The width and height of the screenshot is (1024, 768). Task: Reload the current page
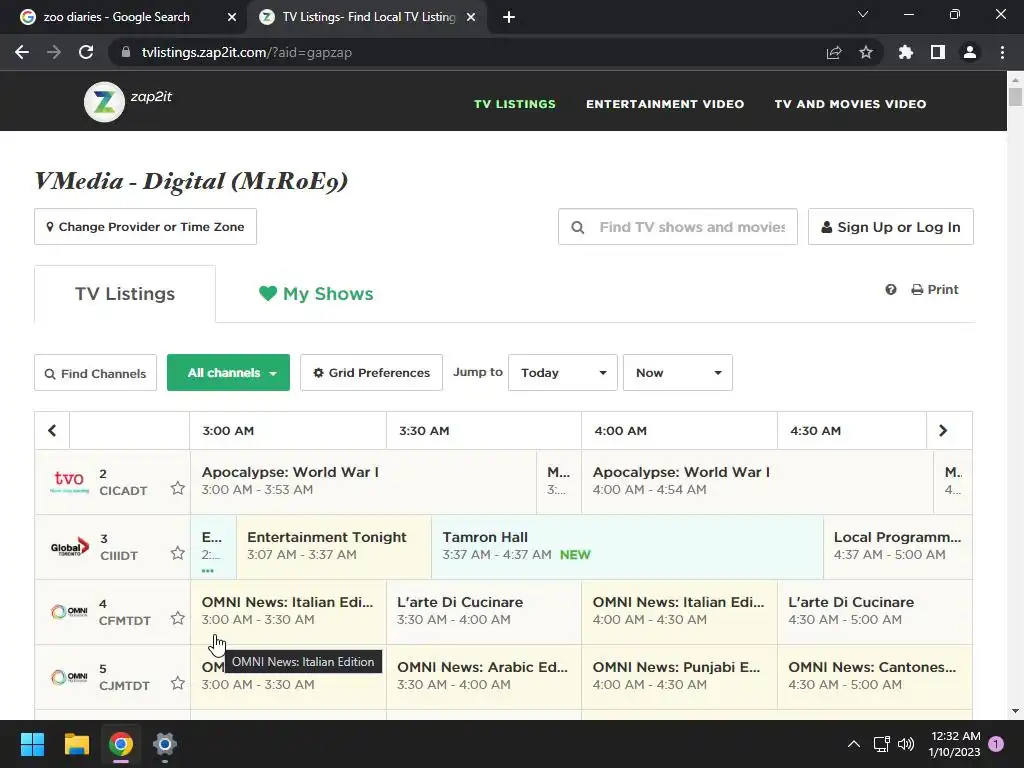(86, 52)
